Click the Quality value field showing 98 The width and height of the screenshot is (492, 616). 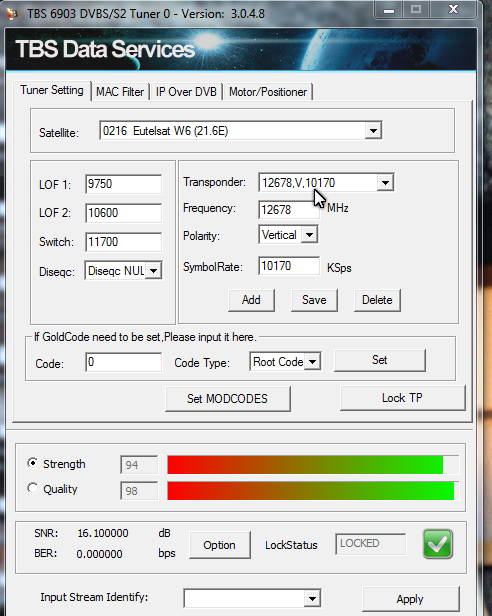(139, 491)
